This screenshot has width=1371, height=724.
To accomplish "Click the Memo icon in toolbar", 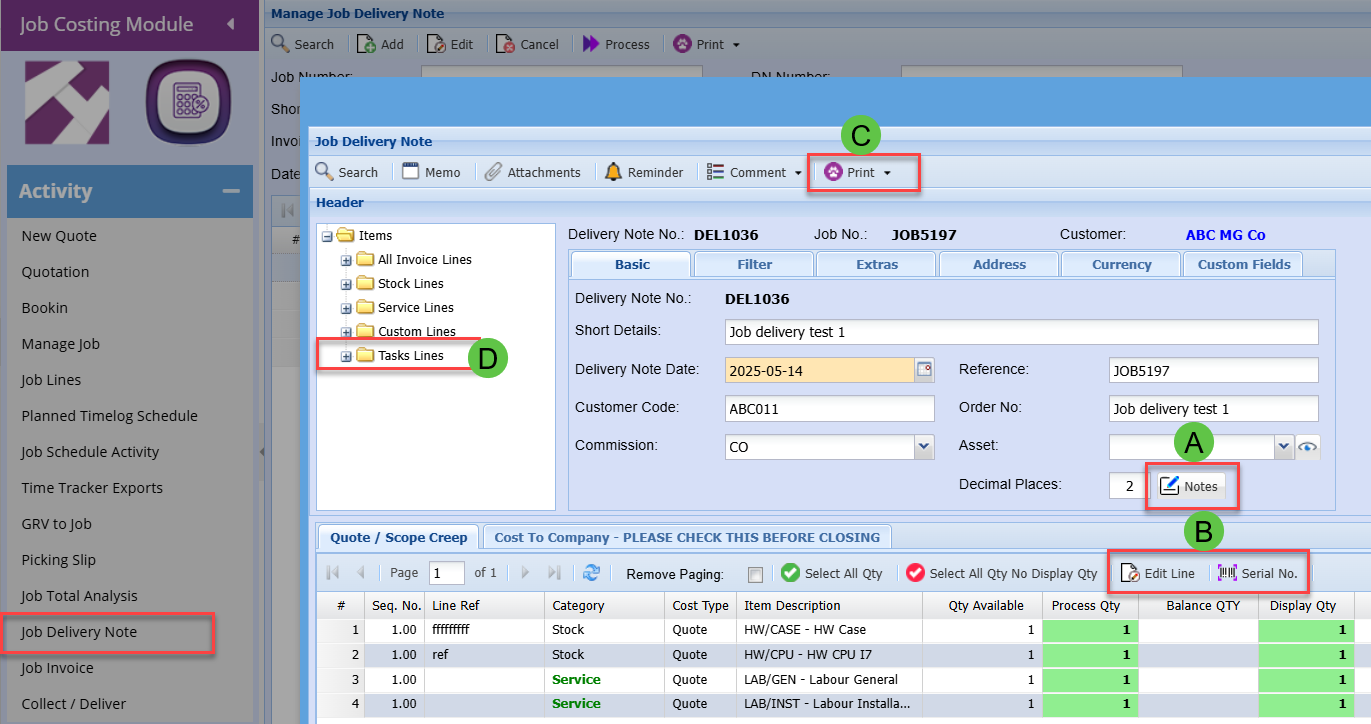I will pyautogui.click(x=411, y=172).
